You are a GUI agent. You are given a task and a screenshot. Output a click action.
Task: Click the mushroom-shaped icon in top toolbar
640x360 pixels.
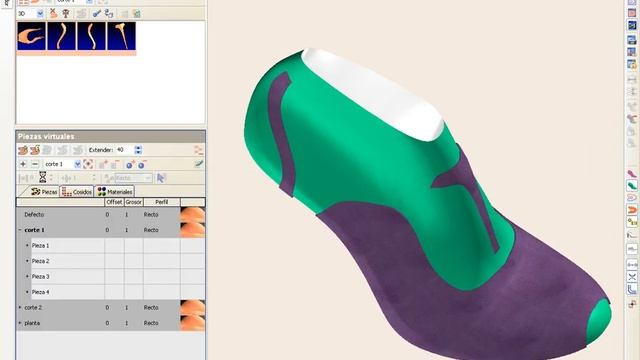tap(65, 14)
